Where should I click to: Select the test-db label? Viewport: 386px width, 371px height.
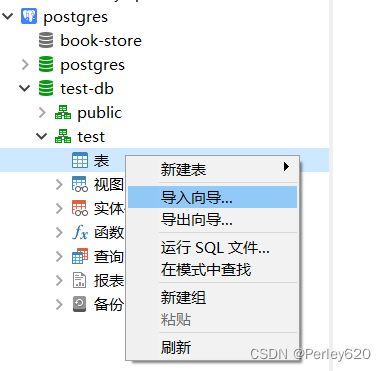87,89
